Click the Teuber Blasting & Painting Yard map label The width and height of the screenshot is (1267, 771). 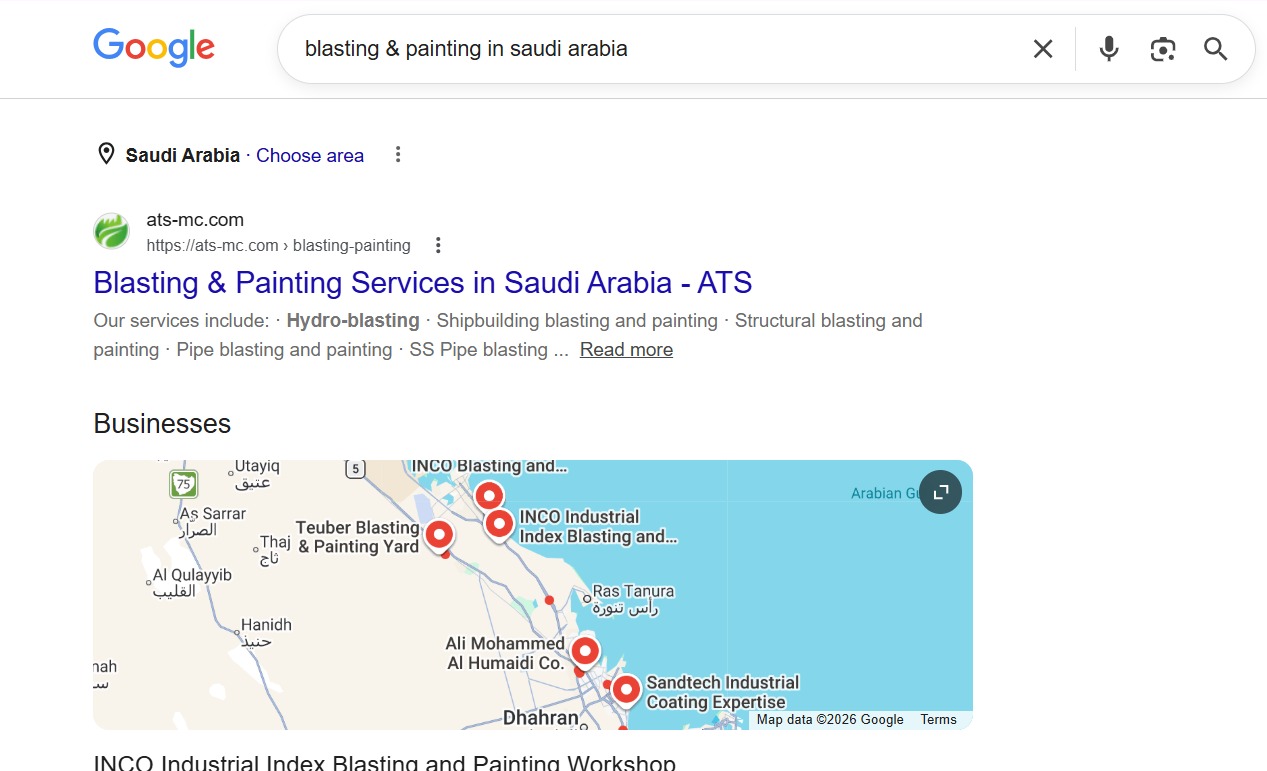pos(357,537)
